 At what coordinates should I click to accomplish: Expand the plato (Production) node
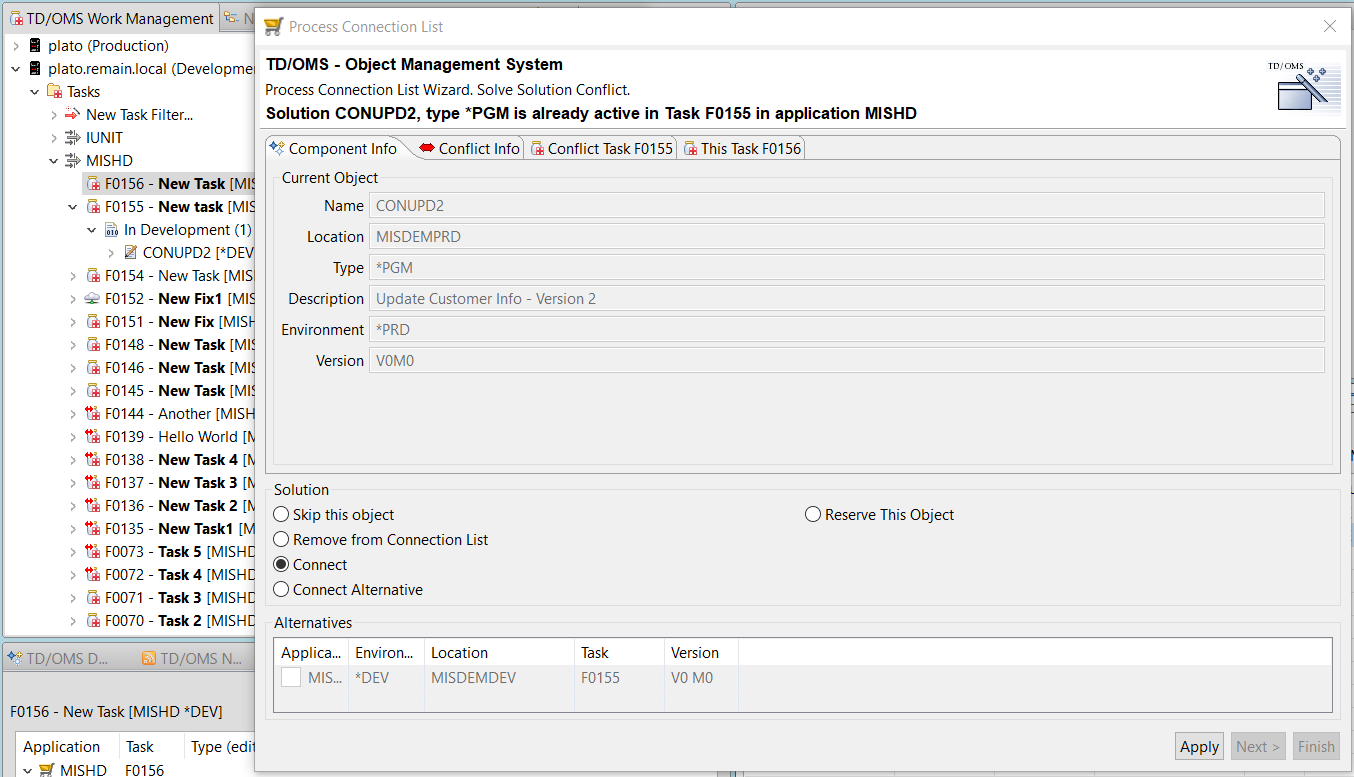pos(16,46)
